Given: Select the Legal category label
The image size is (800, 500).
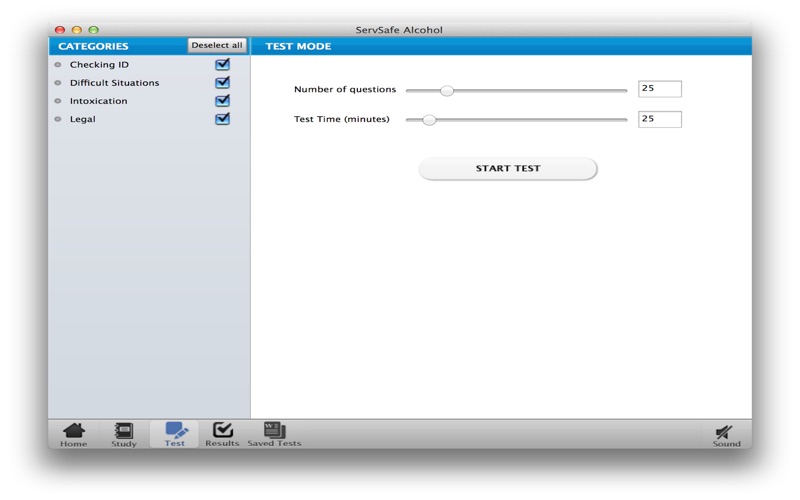Looking at the screenshot, I should coord(83,119).
